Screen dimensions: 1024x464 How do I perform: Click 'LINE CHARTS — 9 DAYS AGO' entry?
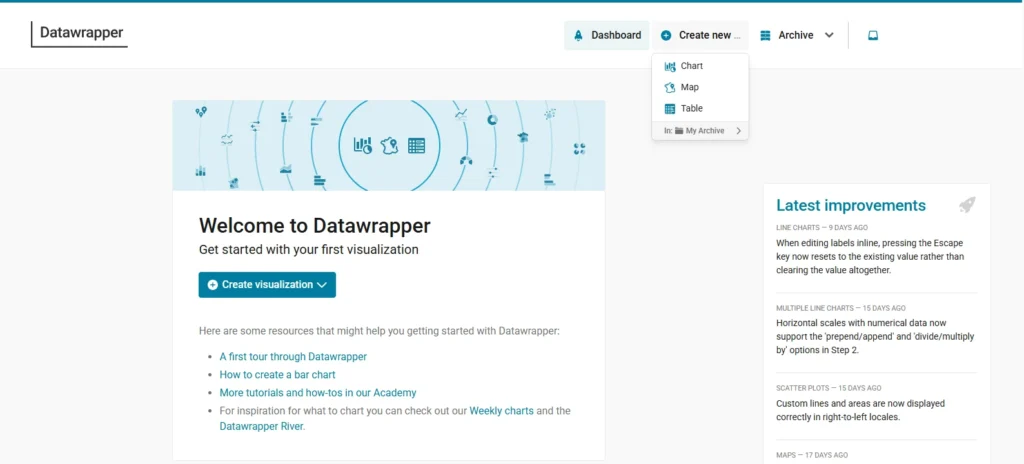tap(822, 227)
